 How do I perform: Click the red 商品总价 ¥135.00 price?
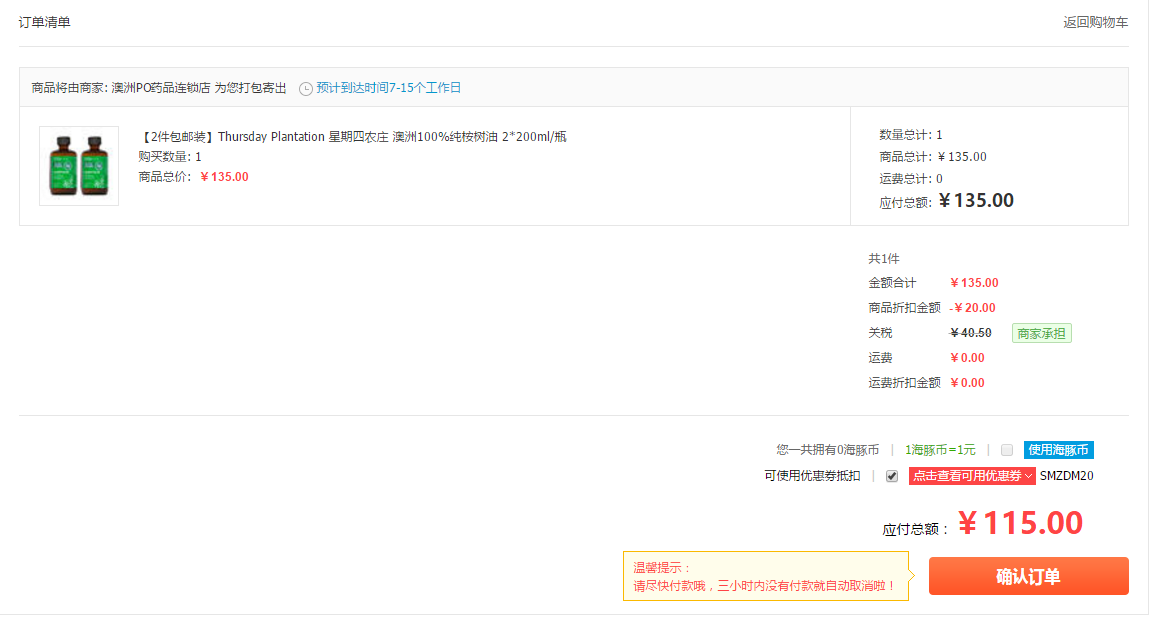[x=224, y=177]
